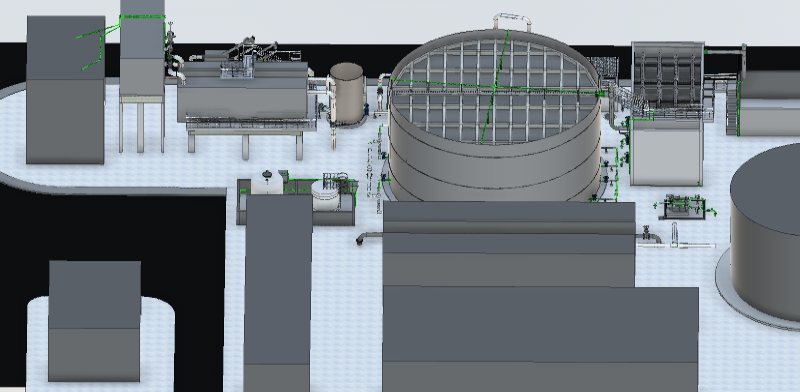Select the light gray box tank below the screen

pos(666,152)
